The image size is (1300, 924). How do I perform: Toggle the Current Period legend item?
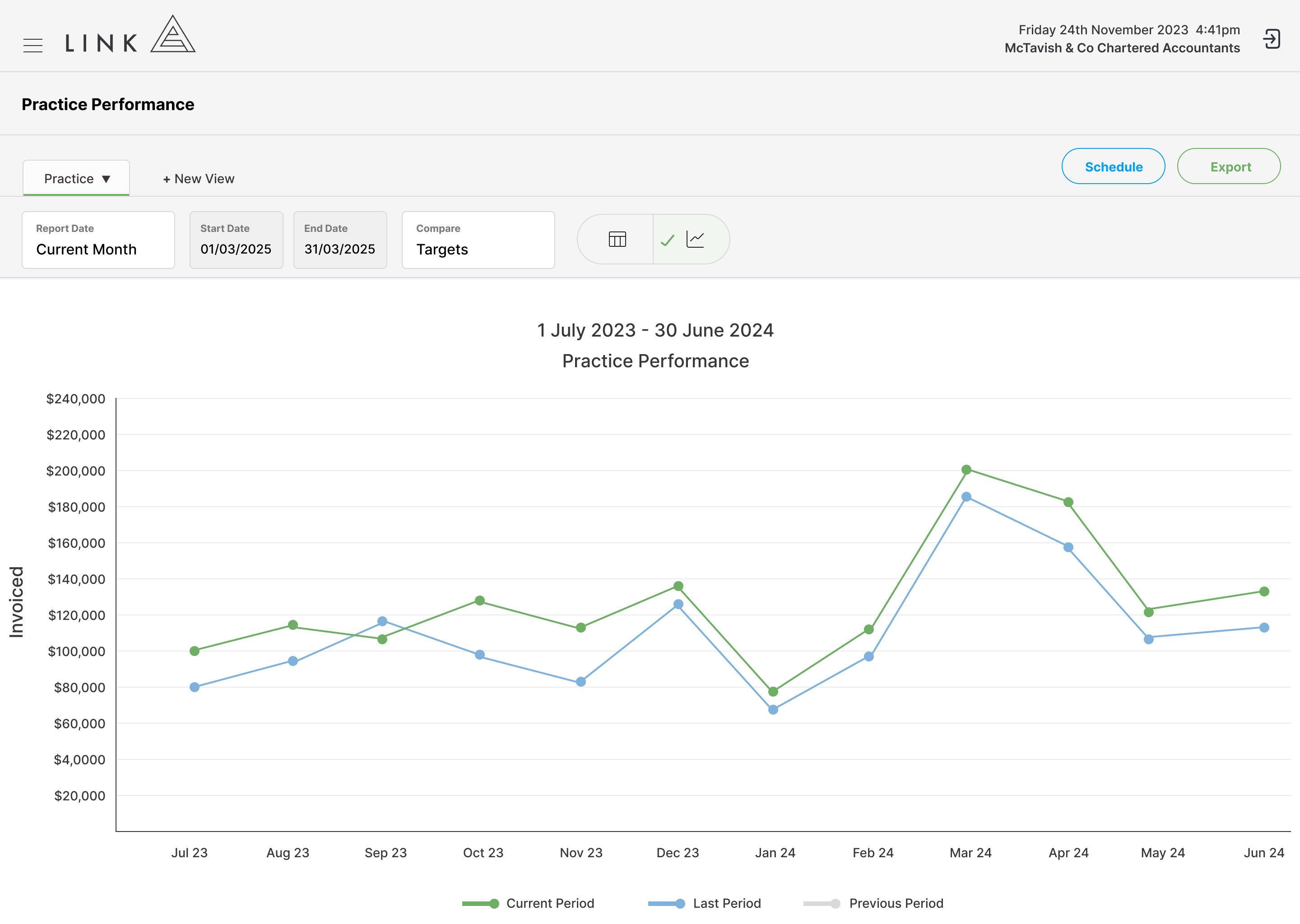(528, 904)
